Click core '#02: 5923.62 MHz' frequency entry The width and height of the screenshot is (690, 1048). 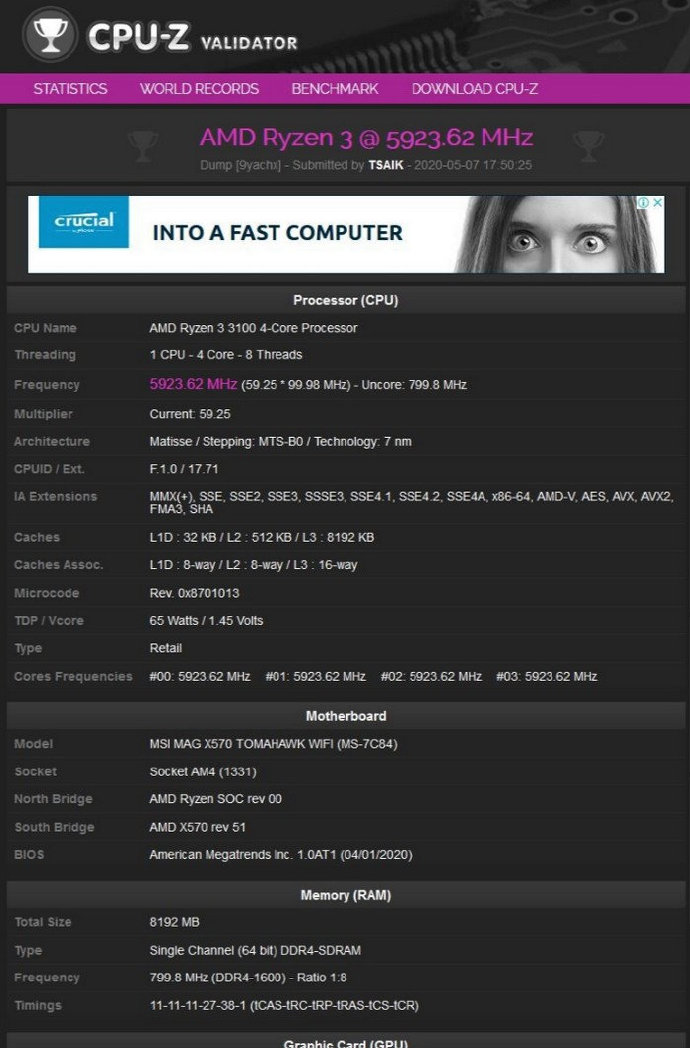point(431,676)
